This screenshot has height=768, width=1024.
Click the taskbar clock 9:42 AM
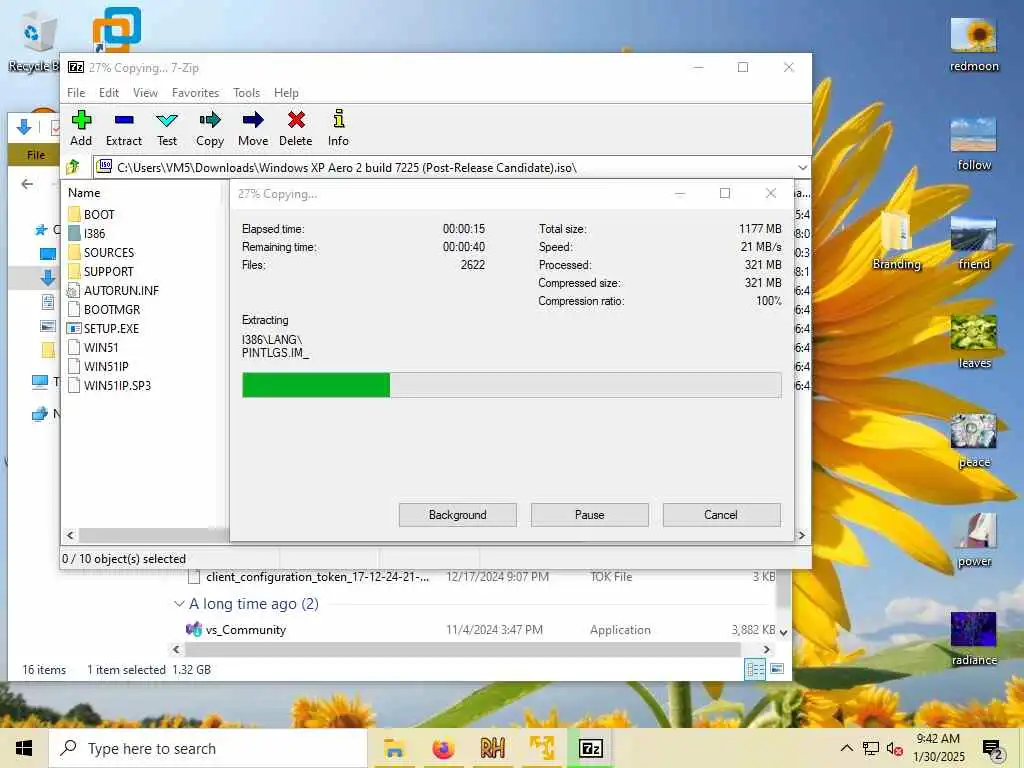[x=938, y=739]
